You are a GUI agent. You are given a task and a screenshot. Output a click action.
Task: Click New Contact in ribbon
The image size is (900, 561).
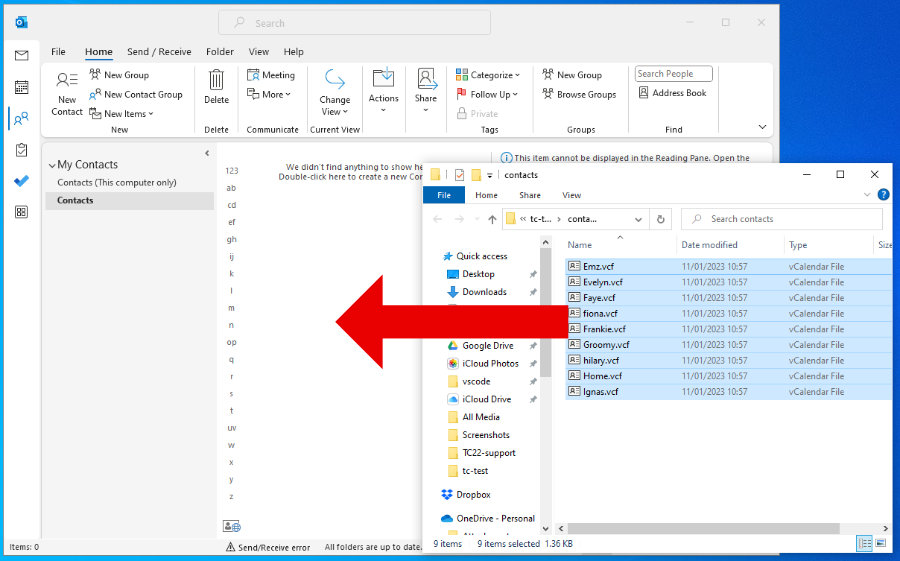click(67, 94)
